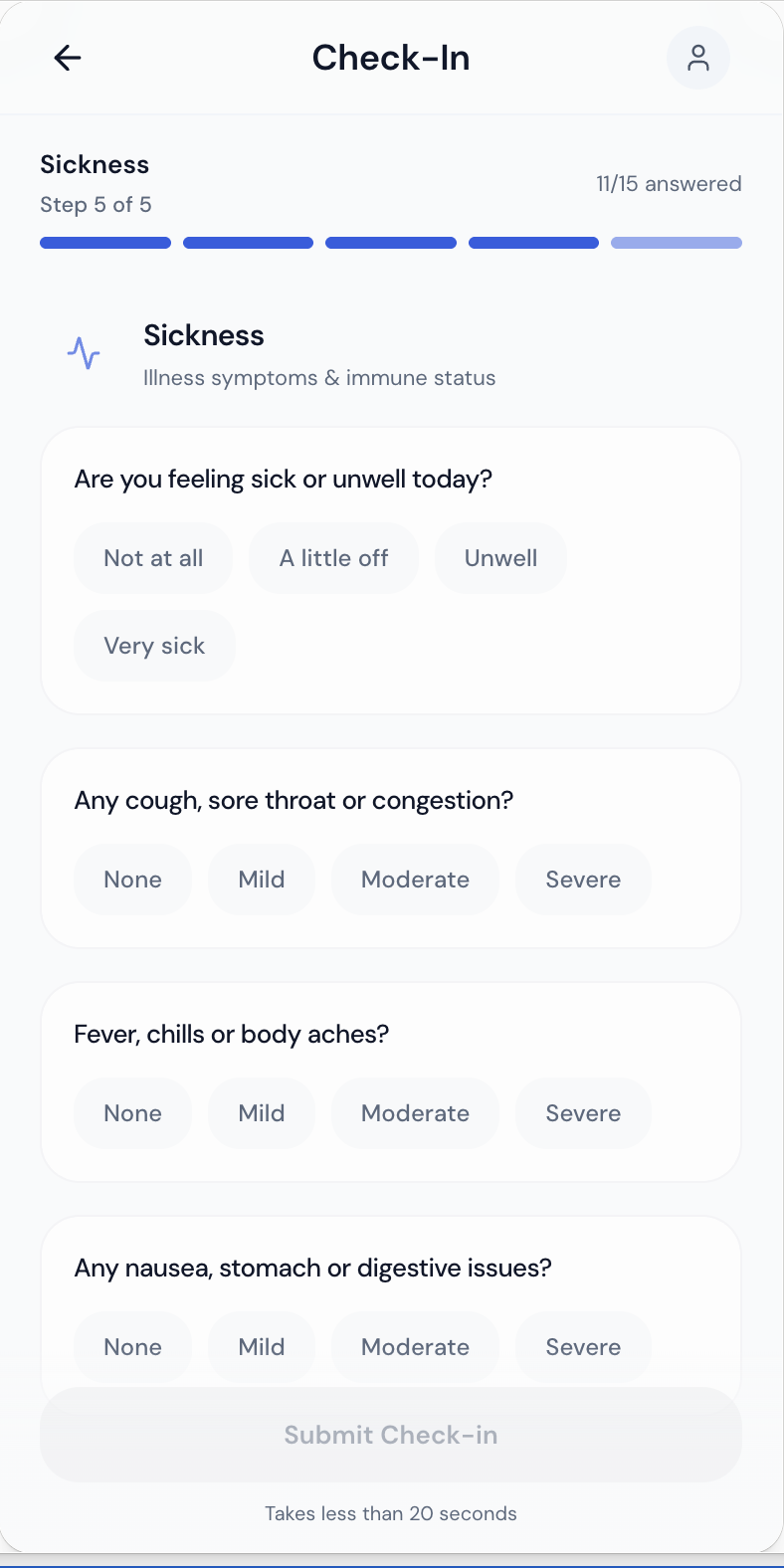Jump to the first progress step segment
This screenshot has width=784, height=1568.
pos(105,243)
